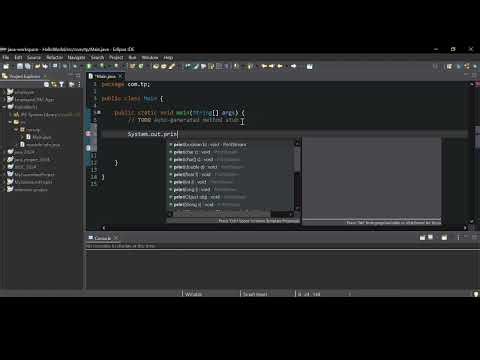The image size is (480, 360).
Task: Open Project Explorer view menu (three dots)
Action: tap(79, 84)
